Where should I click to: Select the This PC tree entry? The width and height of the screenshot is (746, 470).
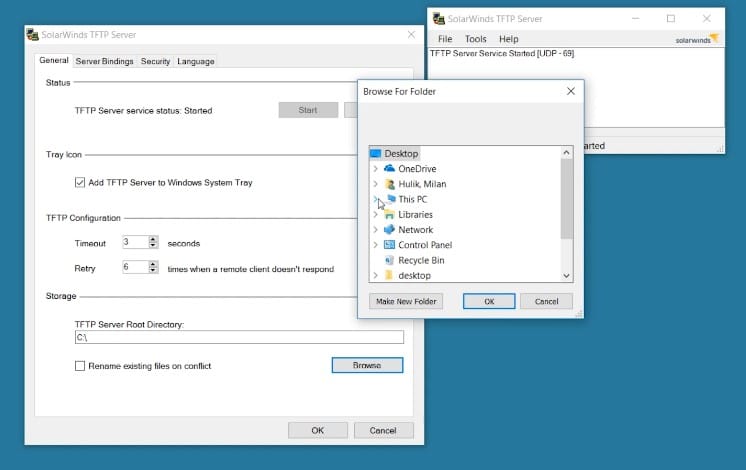(x=412, y=199)
